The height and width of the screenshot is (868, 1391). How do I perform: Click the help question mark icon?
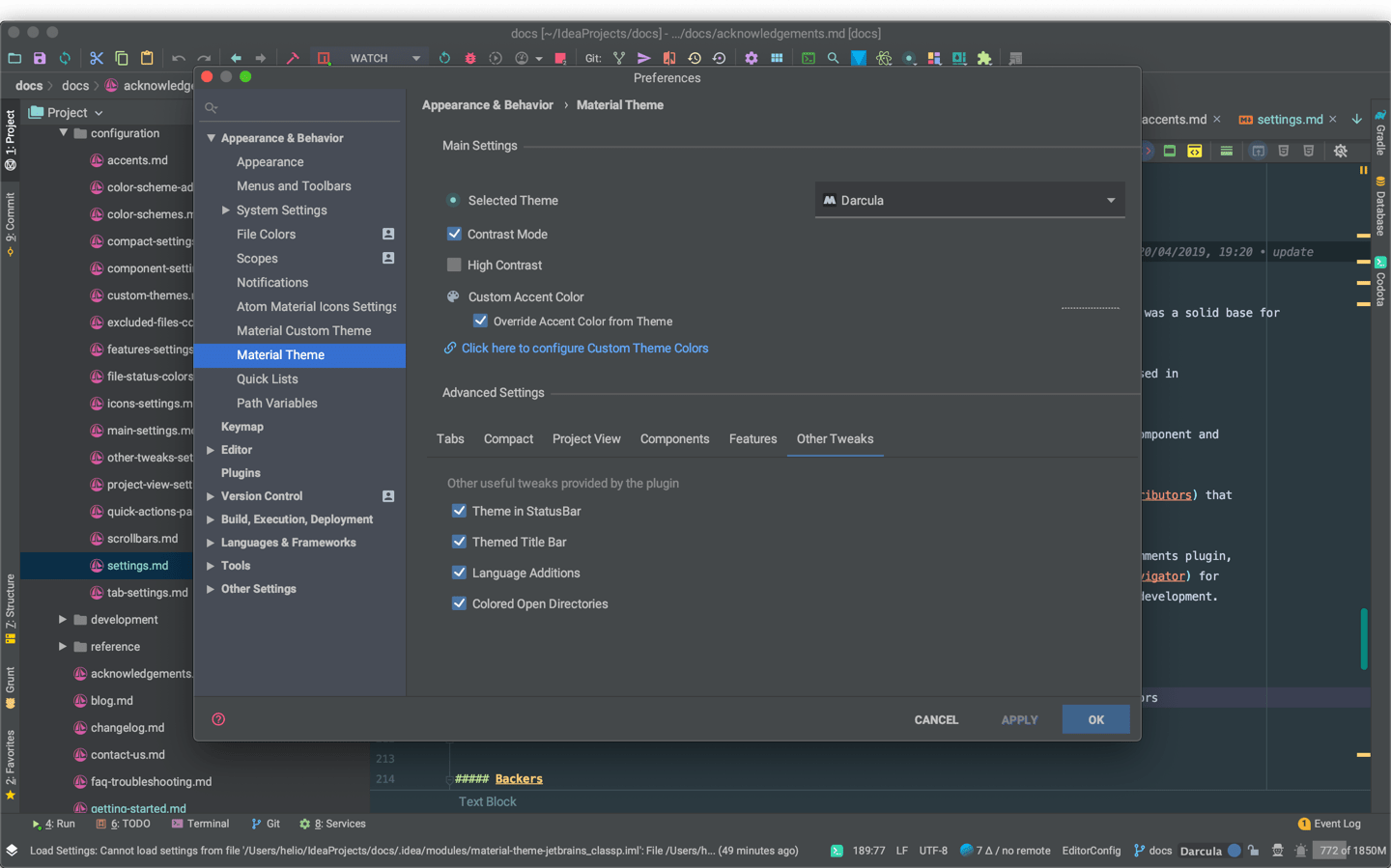coord(218,719)
